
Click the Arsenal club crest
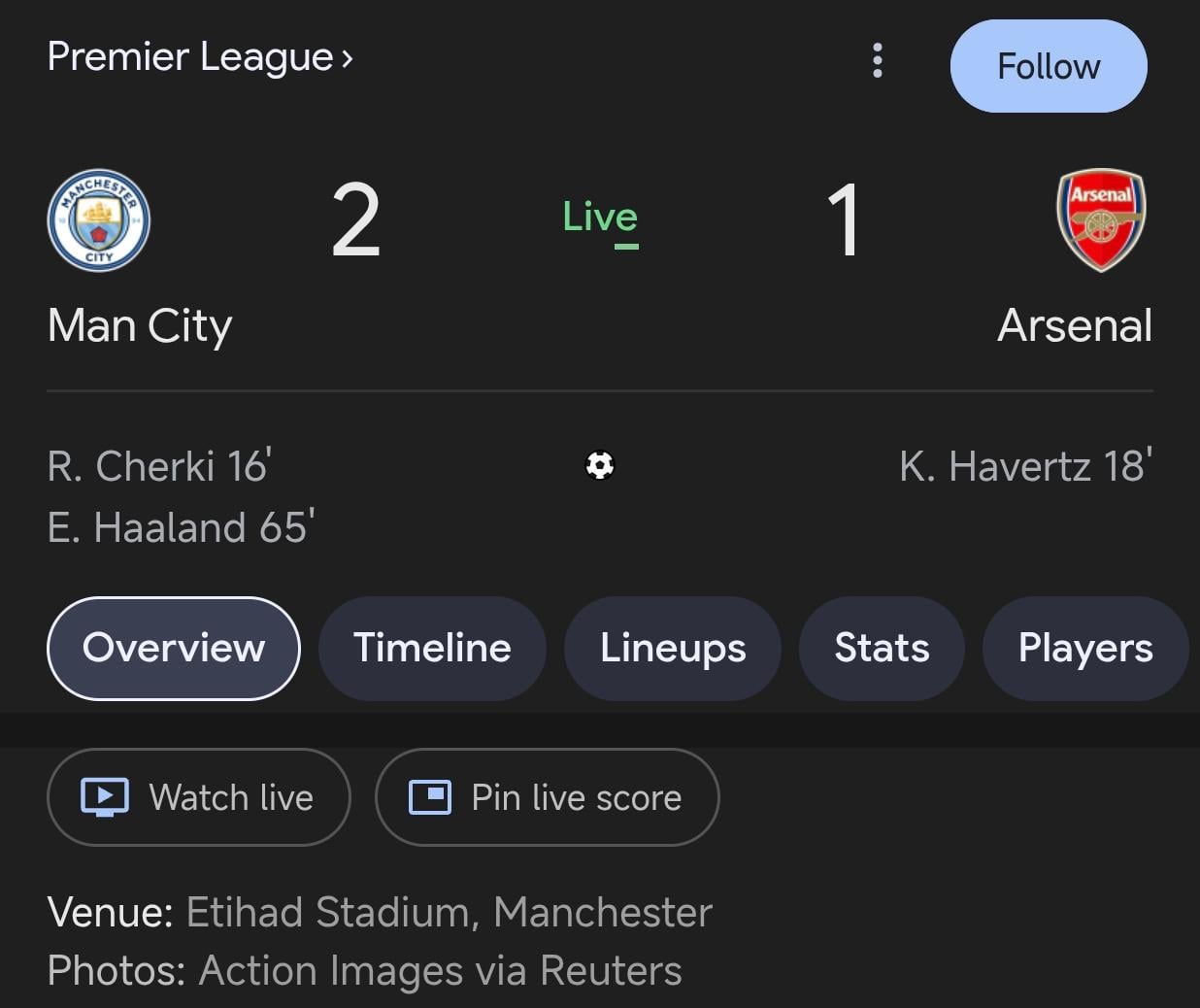[x=1101, y=220]
